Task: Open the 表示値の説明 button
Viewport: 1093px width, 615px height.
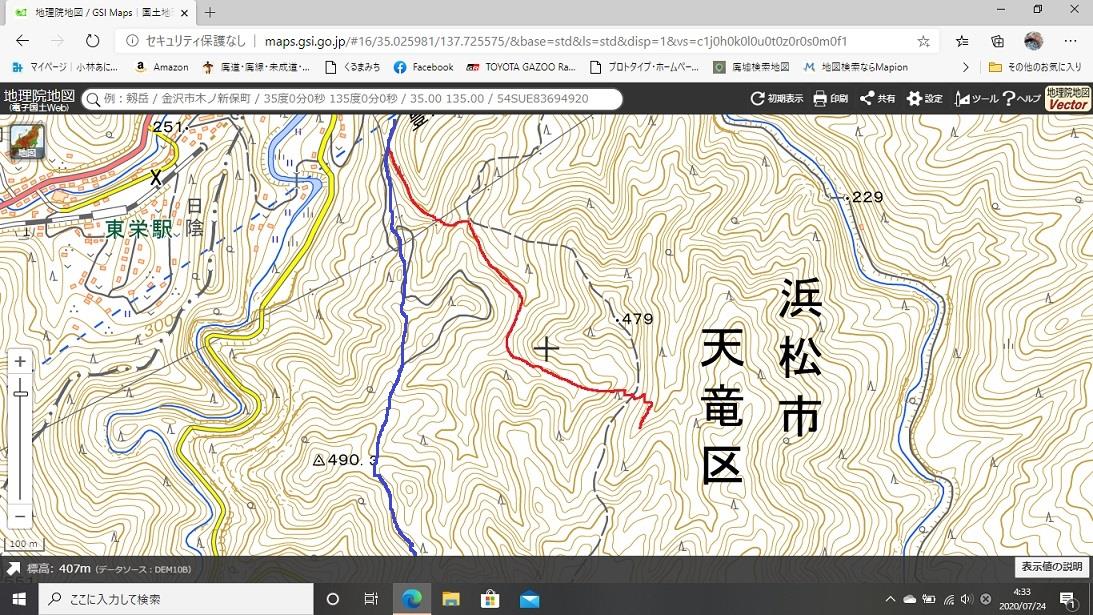Action: coord(1052,566)
